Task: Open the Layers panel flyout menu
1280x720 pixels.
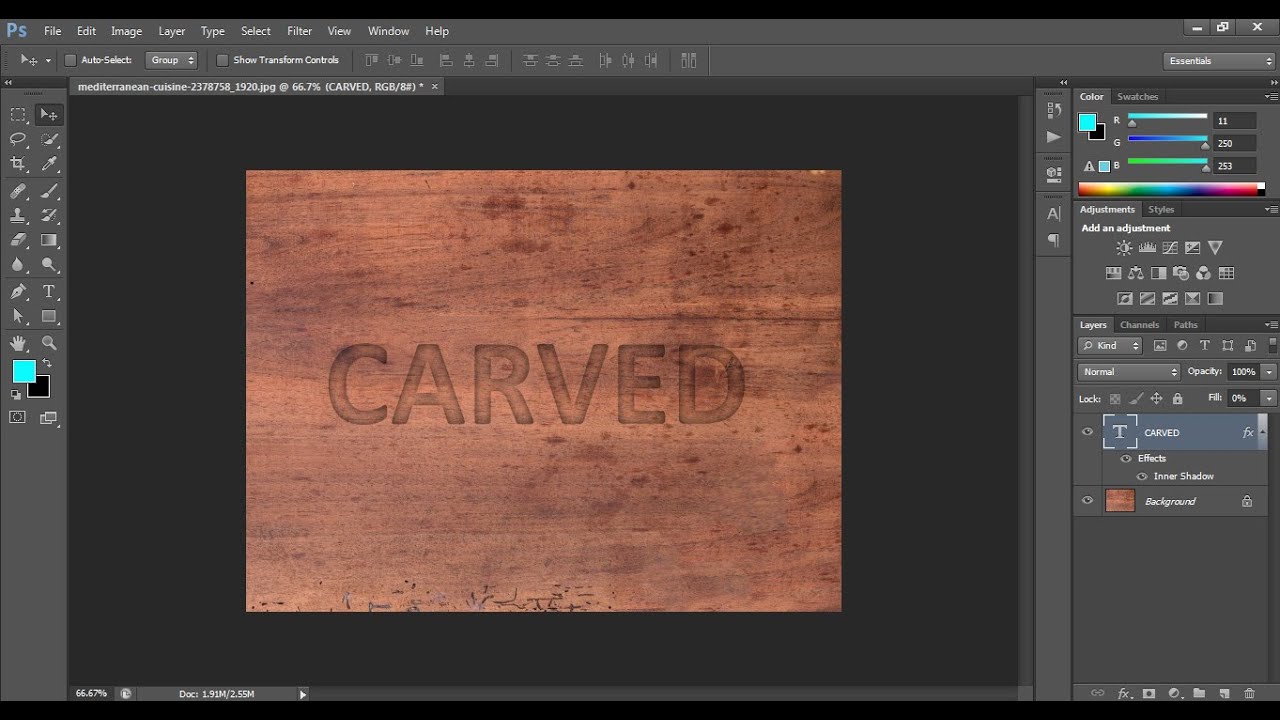Action: pyautogui.click(x=1271, y=325)
